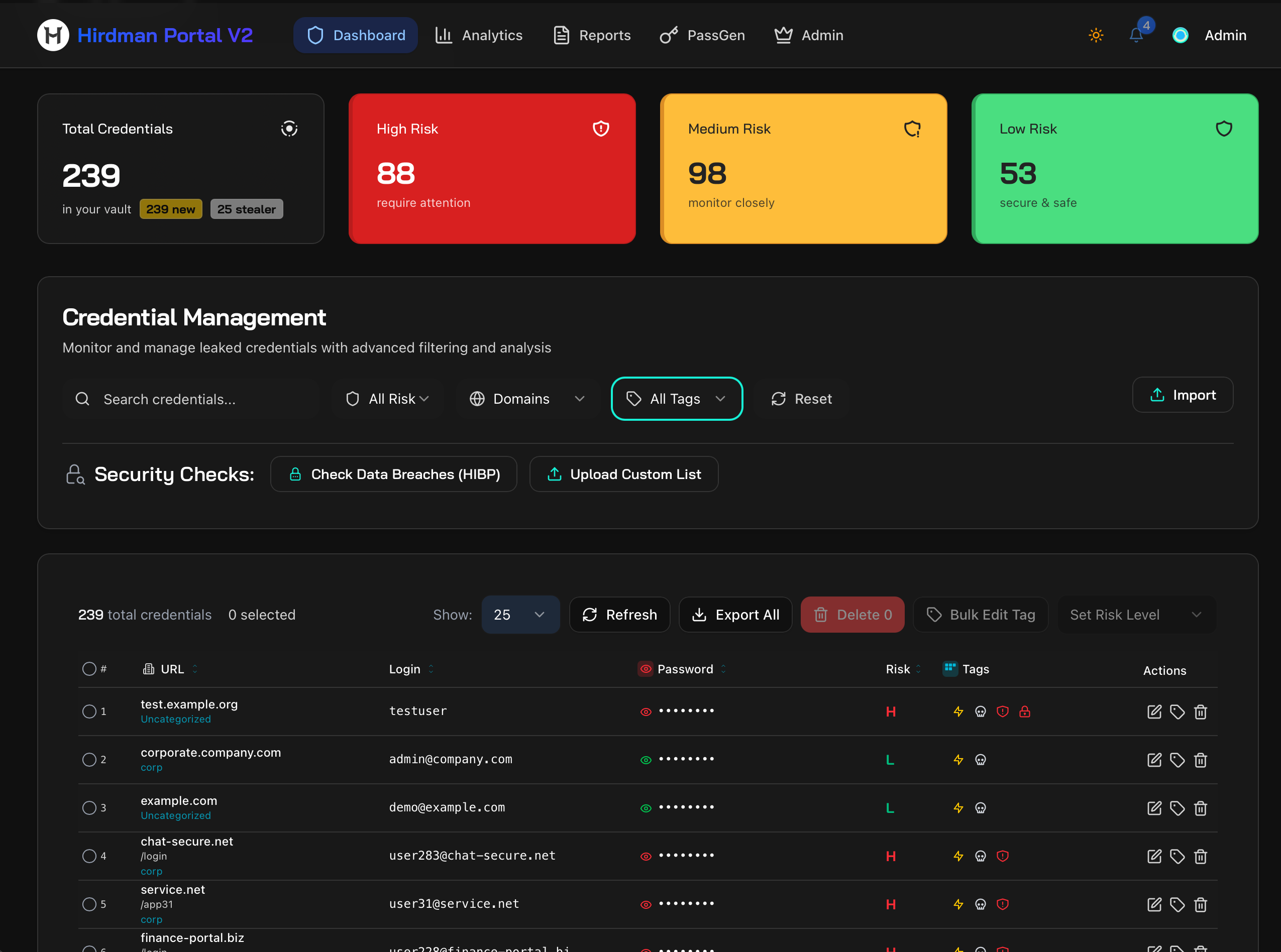Open the PassGen menu item
This screenshot has height=952, width=1281.
click(x=702, y=35)
